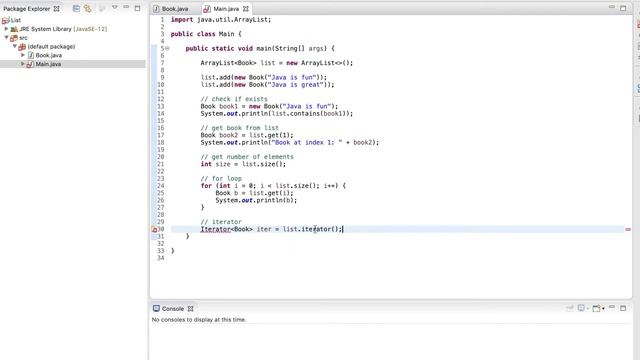Click the 'int size = list.size();' line
The width and height of the screenshot is (640, 360).
coord(243,164)
